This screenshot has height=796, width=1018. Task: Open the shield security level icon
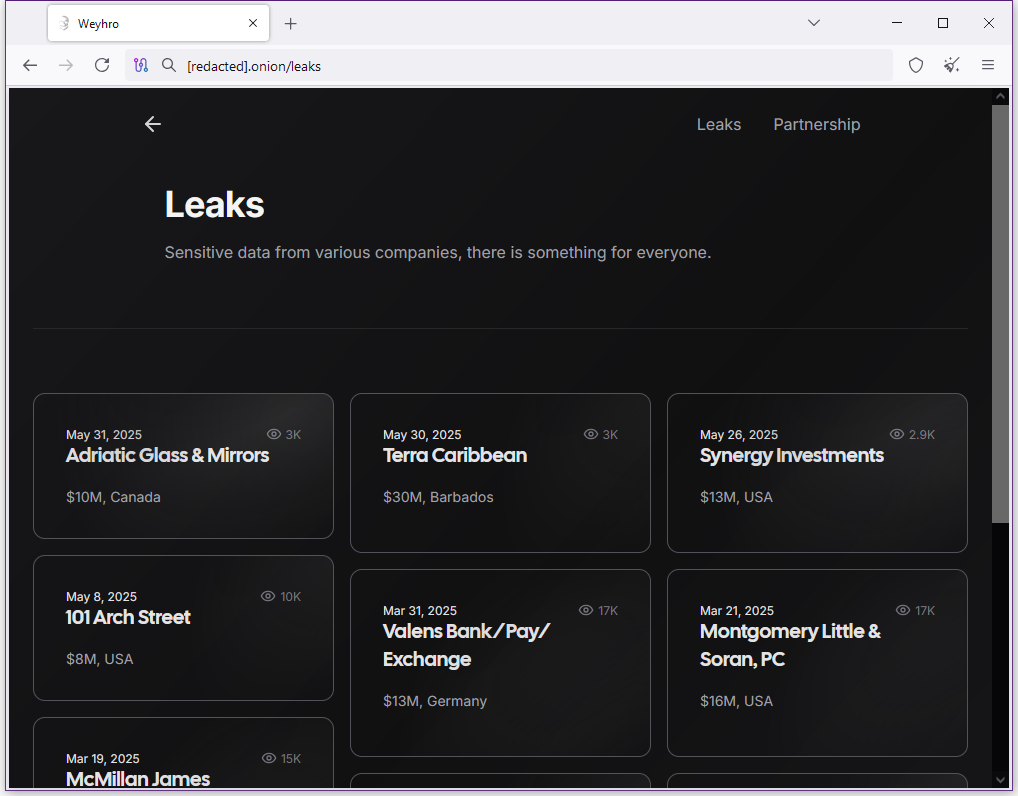915,66
